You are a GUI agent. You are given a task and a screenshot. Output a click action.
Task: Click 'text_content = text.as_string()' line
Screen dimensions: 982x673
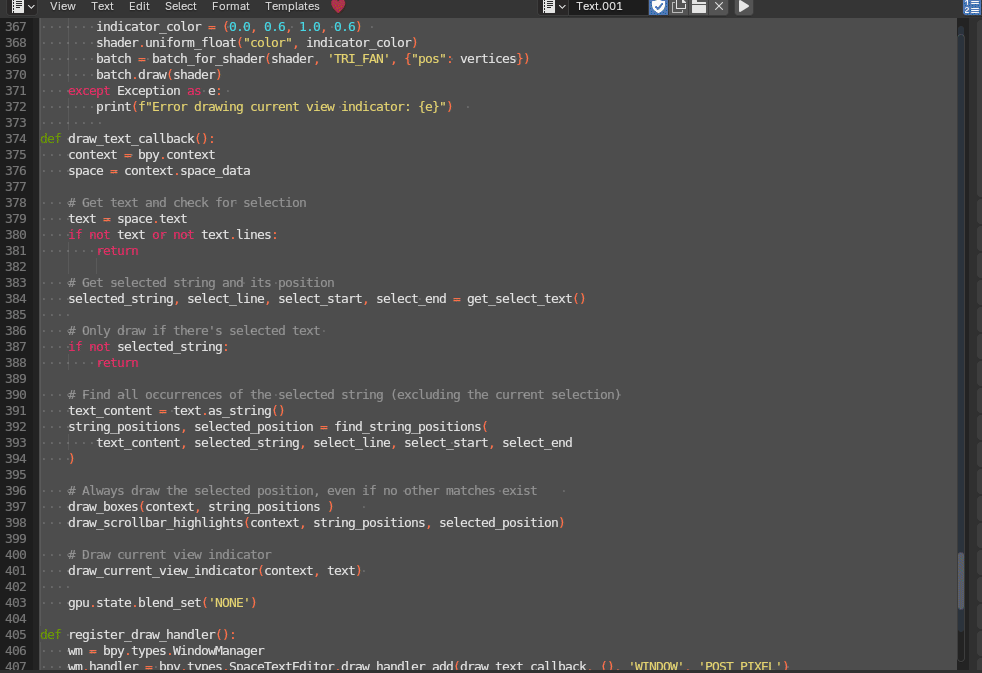click(x=176, y=411)
